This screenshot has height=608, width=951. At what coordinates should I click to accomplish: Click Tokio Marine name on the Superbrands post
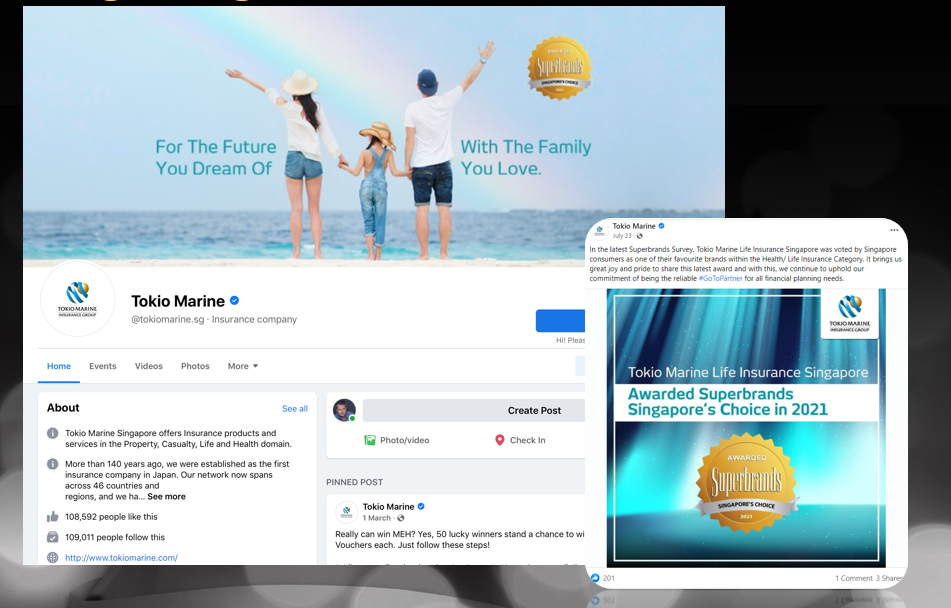(634, 226)
